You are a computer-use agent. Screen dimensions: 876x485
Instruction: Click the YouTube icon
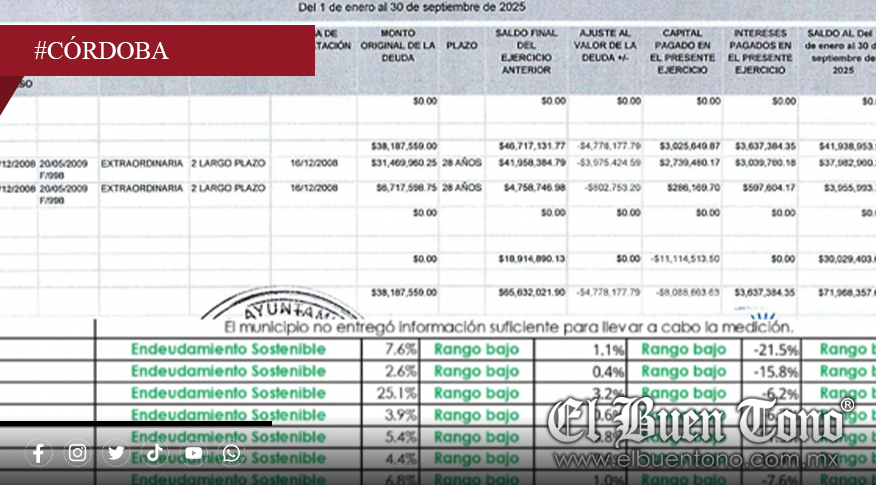(193, 453)
